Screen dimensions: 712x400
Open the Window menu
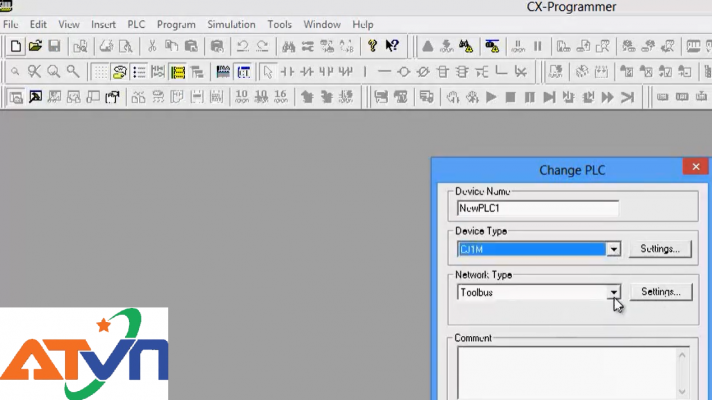coord(322,25)
